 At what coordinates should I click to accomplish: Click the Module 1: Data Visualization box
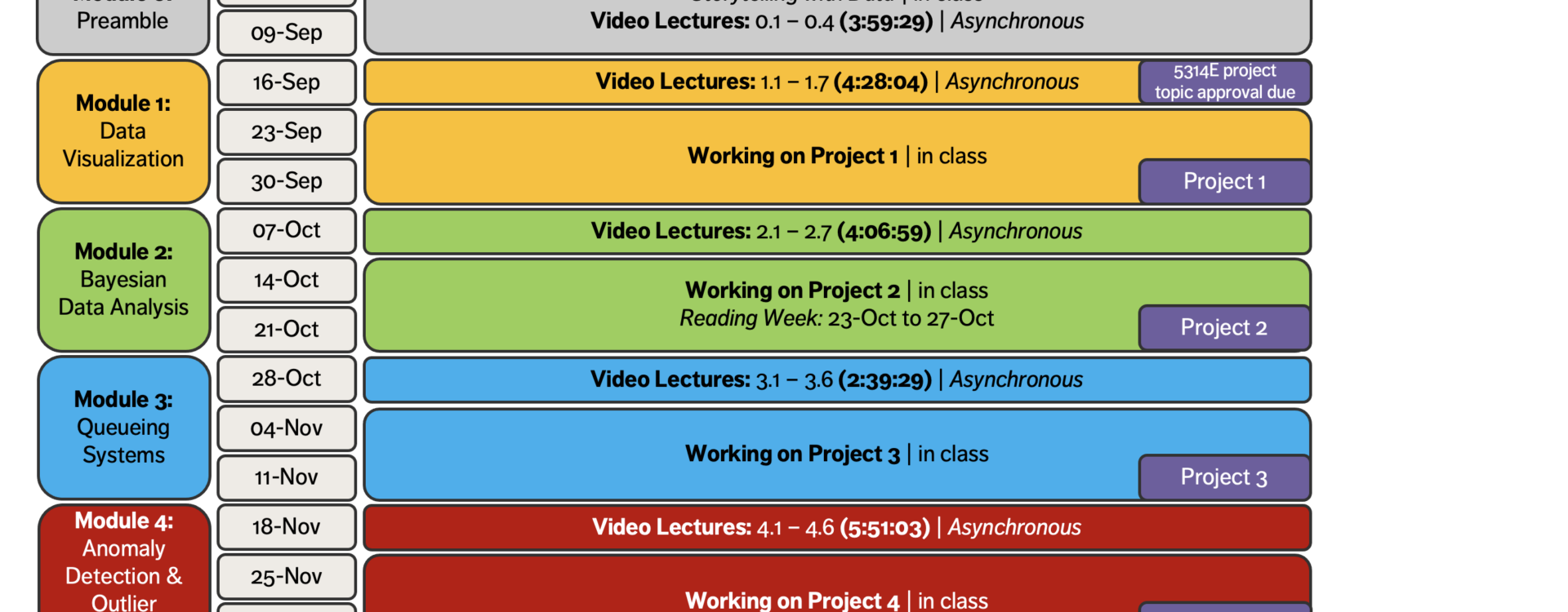(x=123, y=131)
